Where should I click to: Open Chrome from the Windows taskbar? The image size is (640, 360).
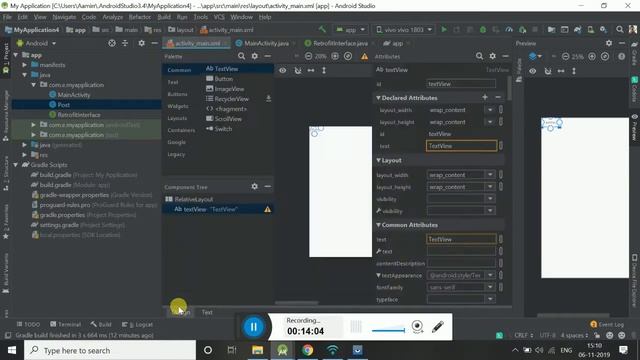pos(307,350)
